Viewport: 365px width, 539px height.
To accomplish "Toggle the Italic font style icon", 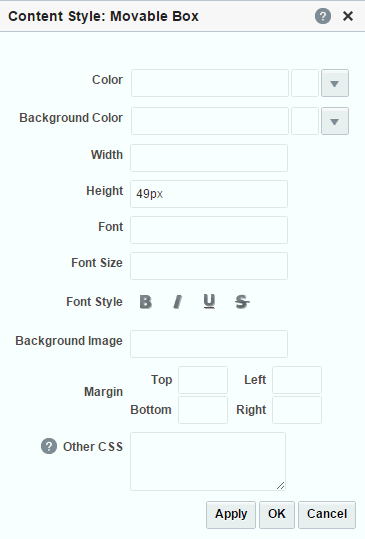I will tap(177, 302).
